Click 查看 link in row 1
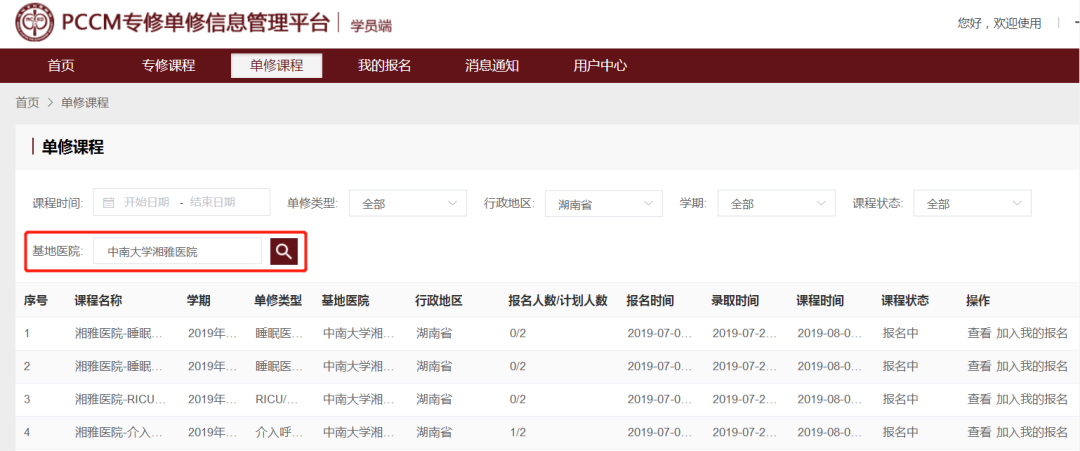This screenshot has height=451, width=1080. 979,333
